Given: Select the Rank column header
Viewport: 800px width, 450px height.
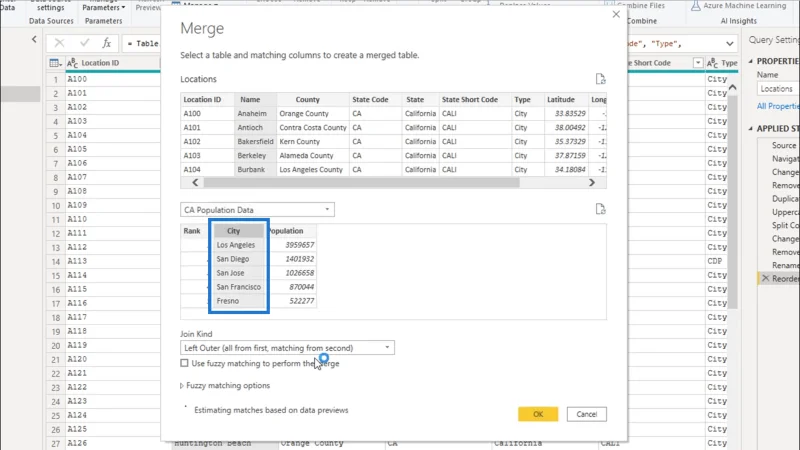Looking at the screenshot, I should click(x=192, y=231).
